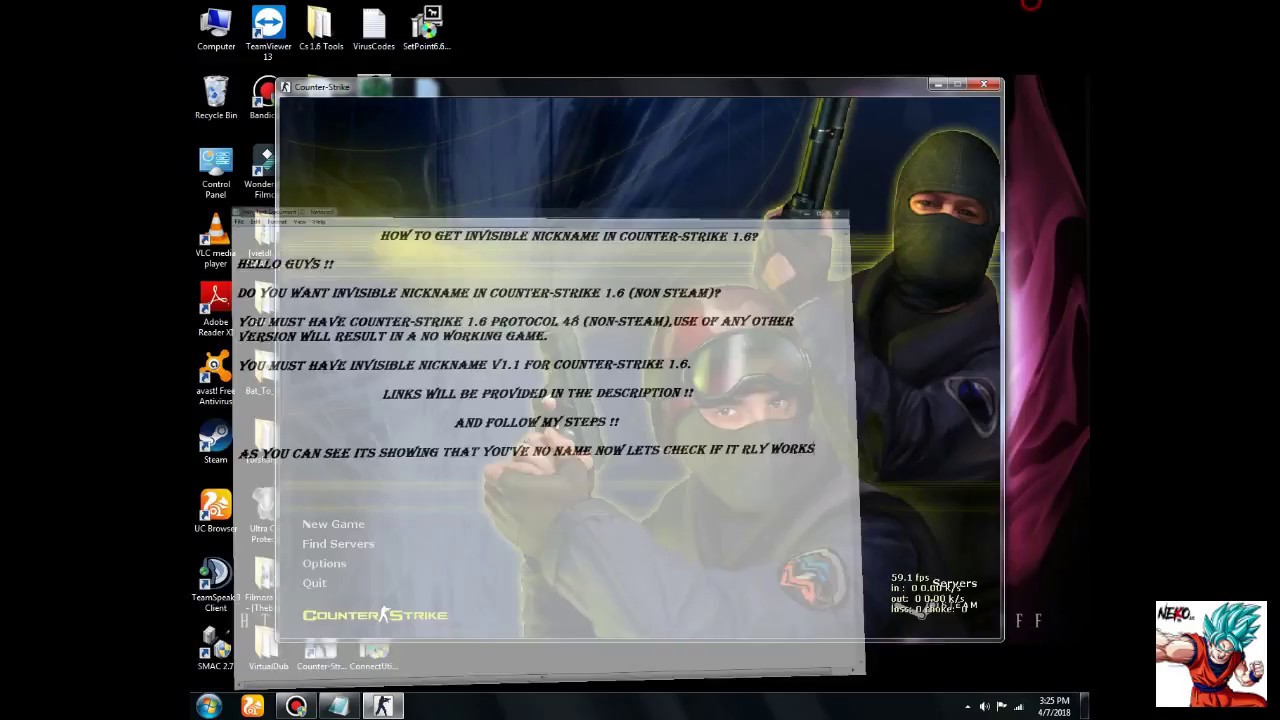Screen dimensions: 1280x720
Task: Maximize the Counter-Strike window
Action: [957, 85]
